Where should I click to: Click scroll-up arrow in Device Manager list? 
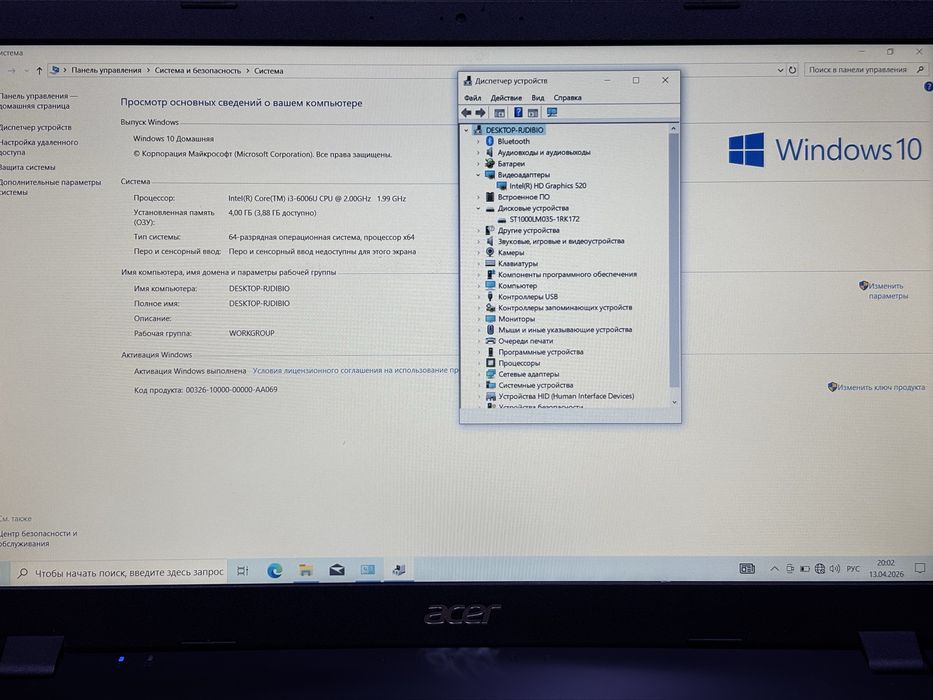(674, 129)
